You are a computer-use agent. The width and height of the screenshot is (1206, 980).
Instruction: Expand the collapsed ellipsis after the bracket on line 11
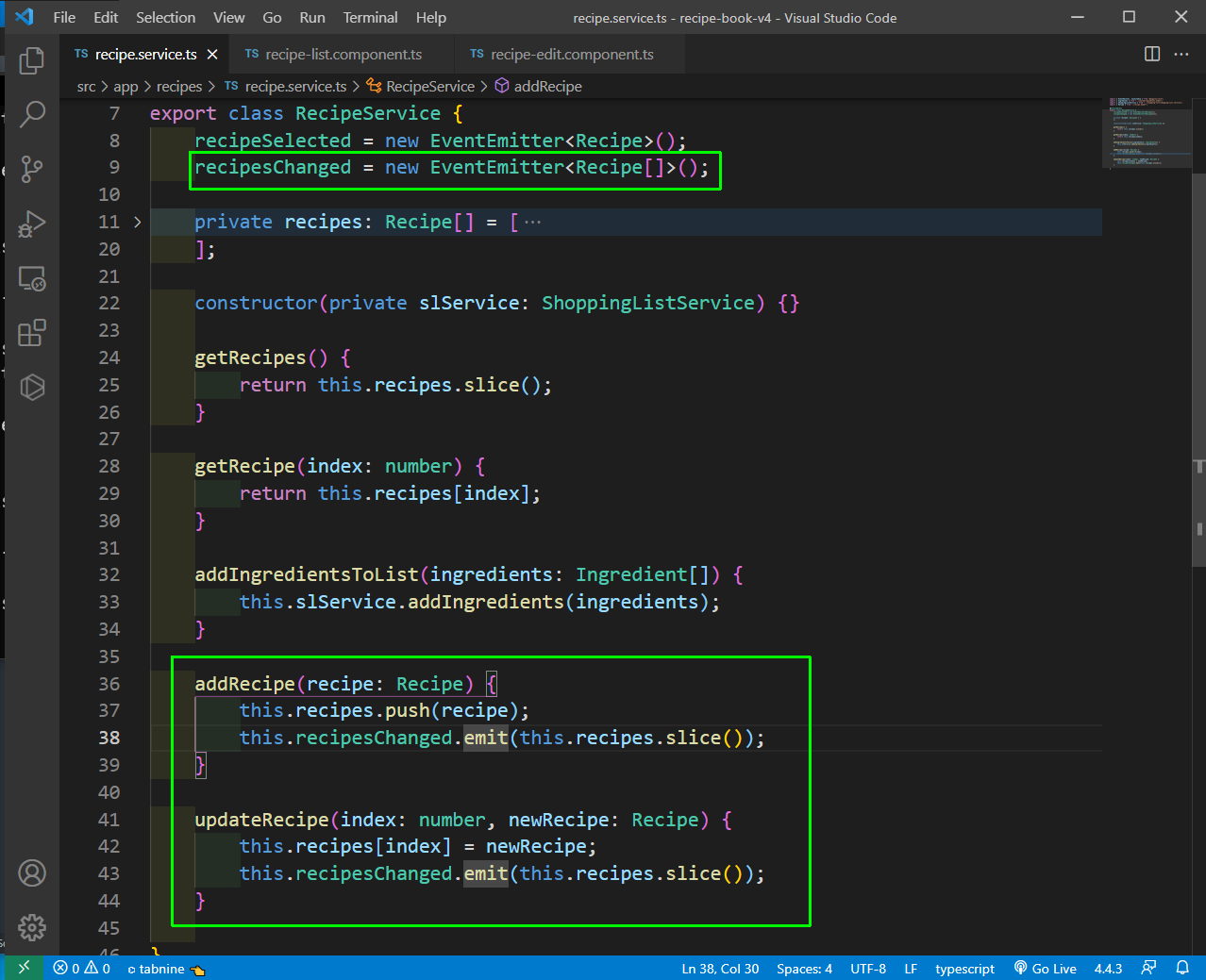(x=533, y=223)
